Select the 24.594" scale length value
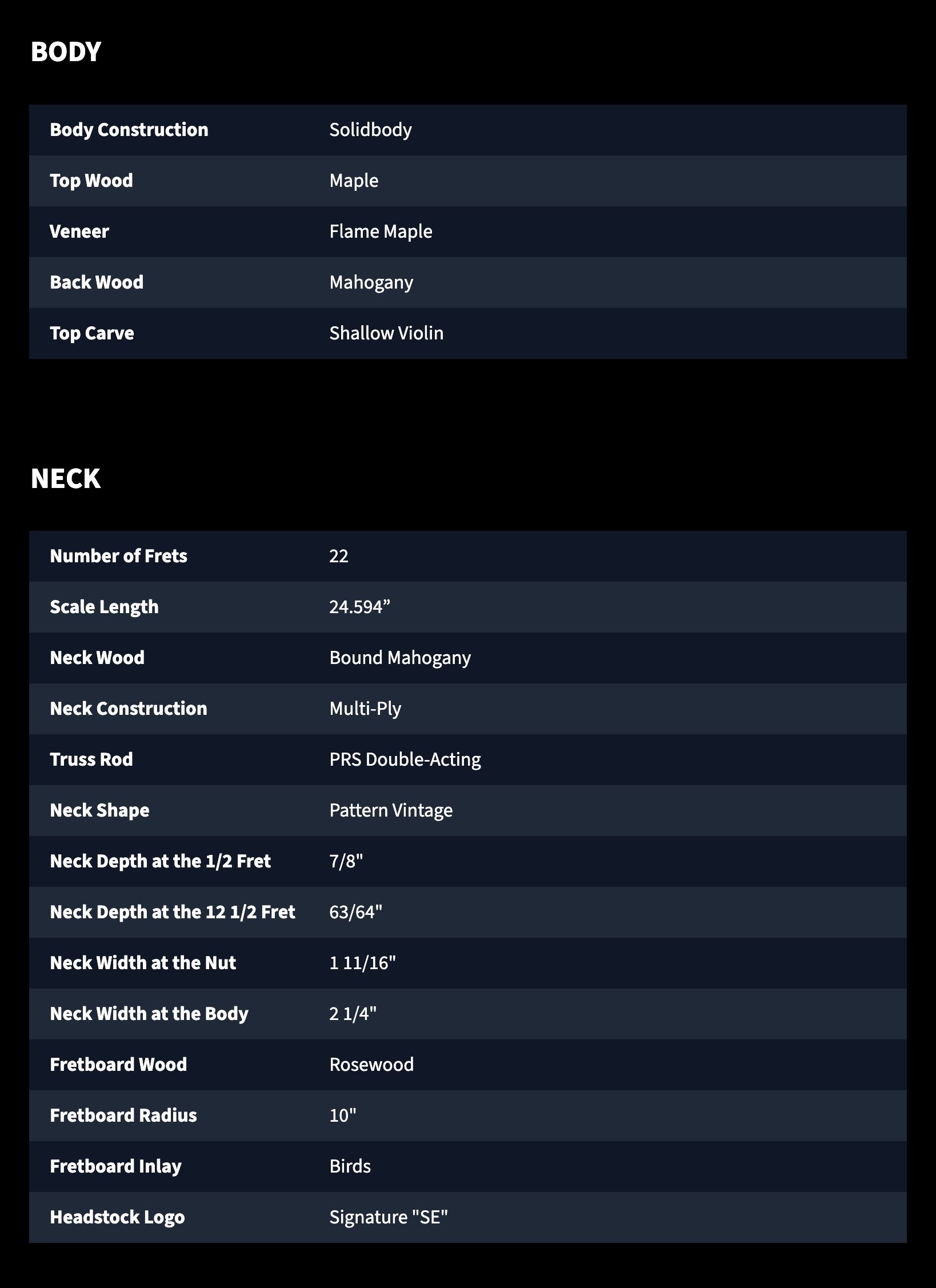Screen dimensions: 936x1288 [x=360, y=607]
